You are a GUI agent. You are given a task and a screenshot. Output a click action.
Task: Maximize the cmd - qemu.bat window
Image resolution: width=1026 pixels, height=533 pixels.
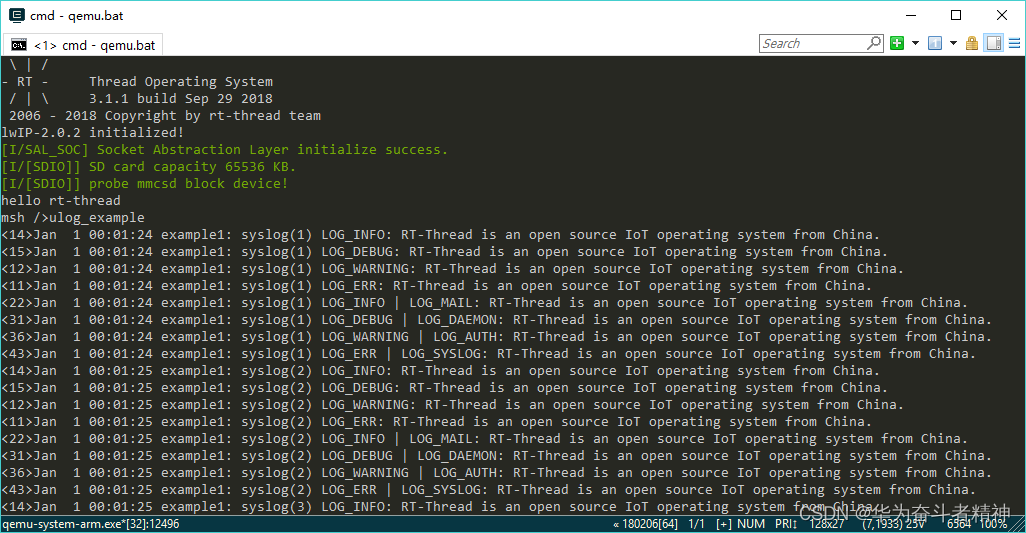point(956,15)
